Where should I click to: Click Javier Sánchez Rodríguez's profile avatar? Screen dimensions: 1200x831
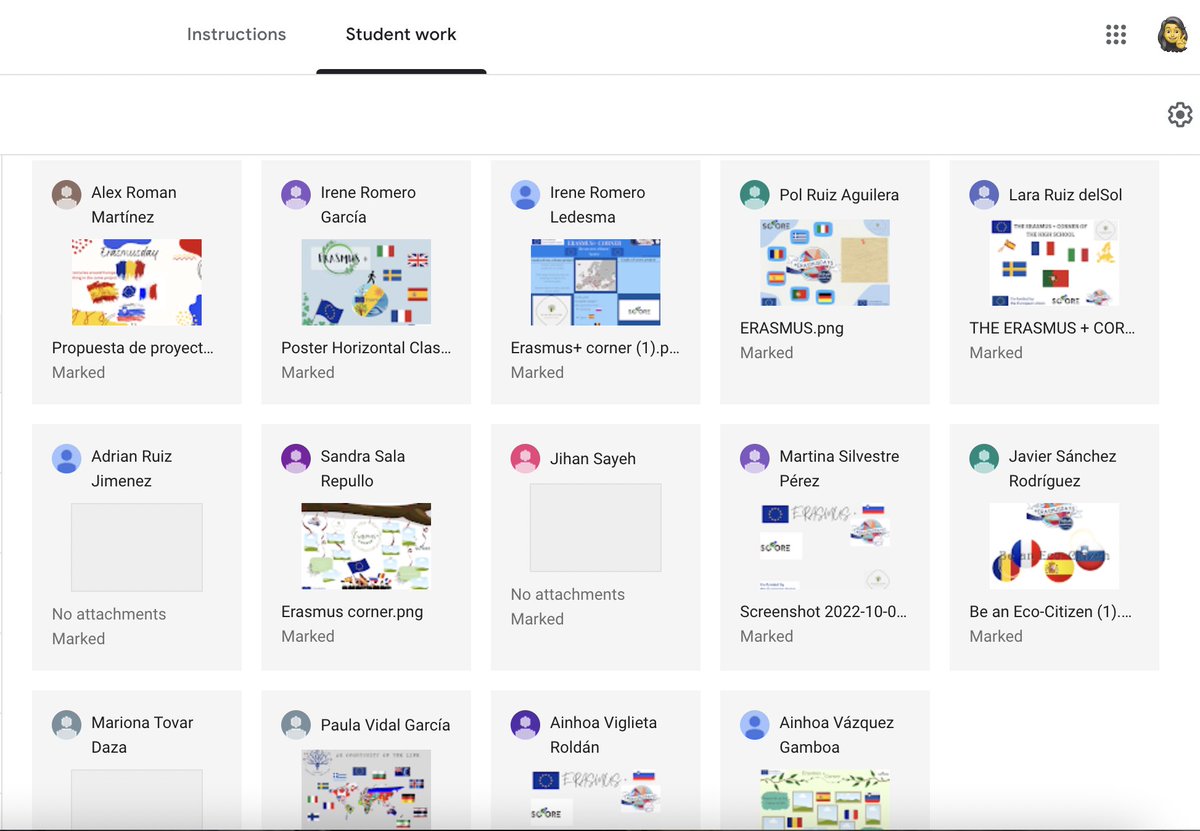click(985, 459)
